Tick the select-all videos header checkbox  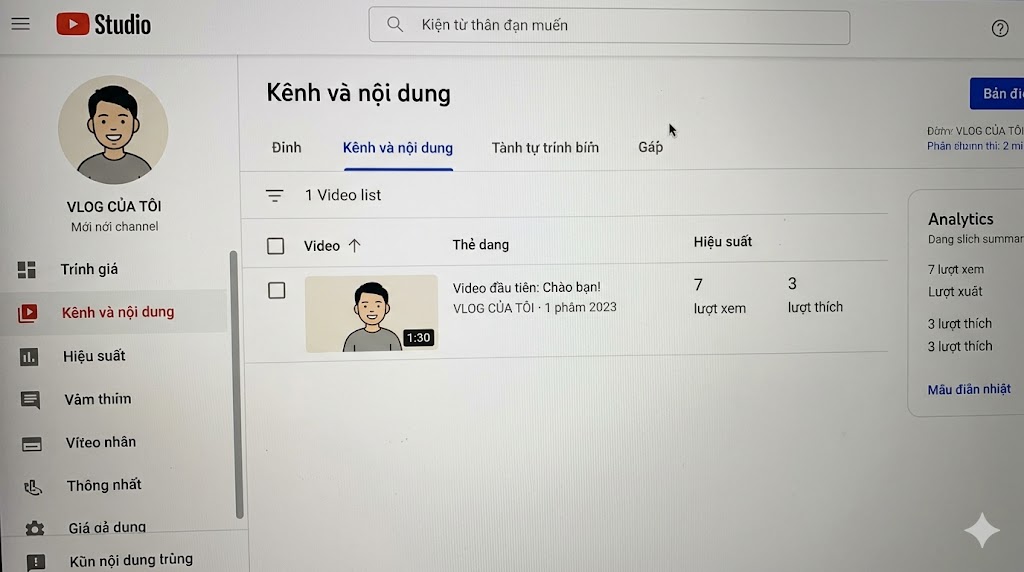(276, 246)
